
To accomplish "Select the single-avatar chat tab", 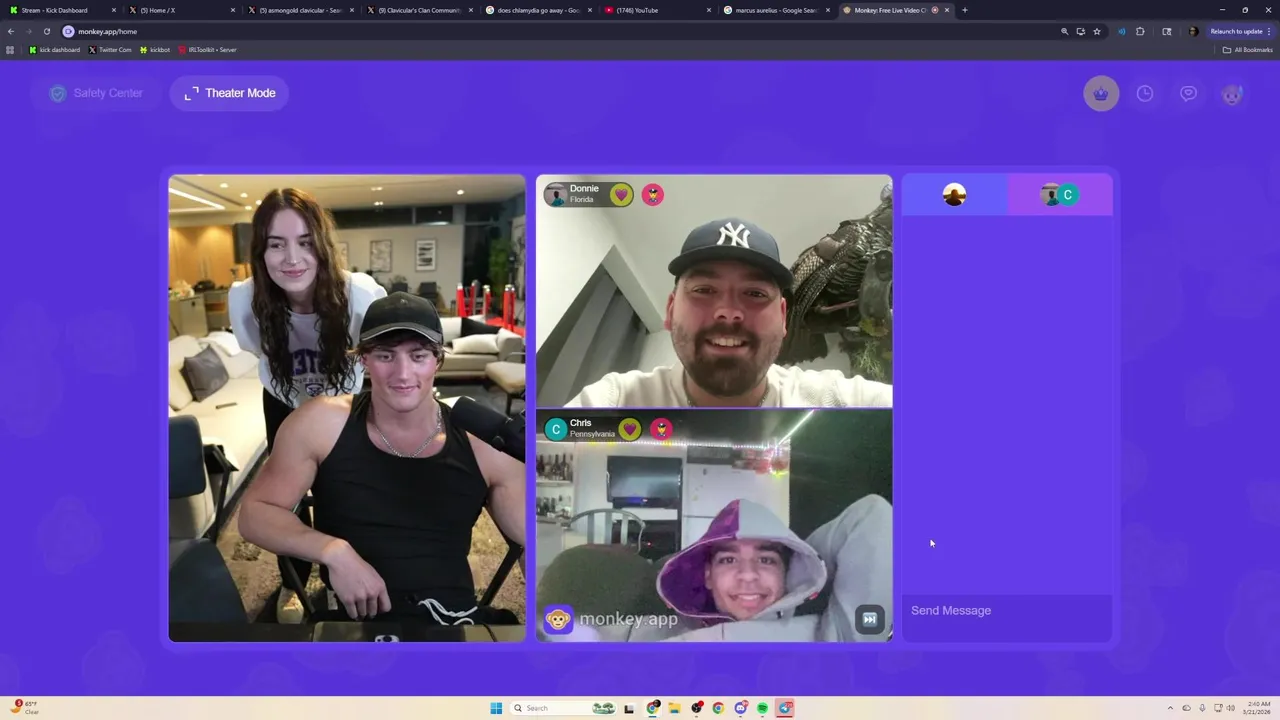I will click(955, 195).
